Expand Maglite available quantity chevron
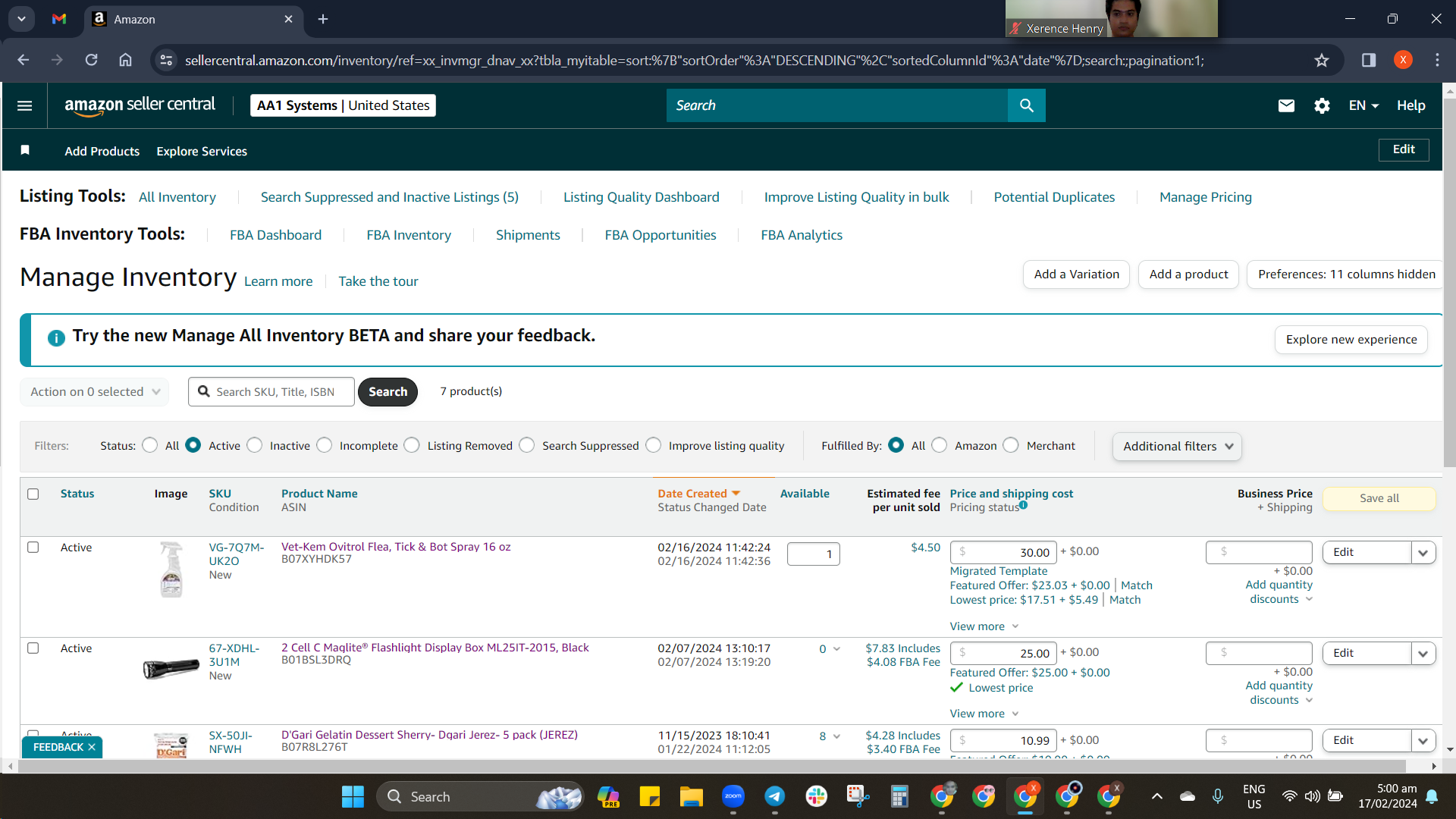 coord(836,649)
